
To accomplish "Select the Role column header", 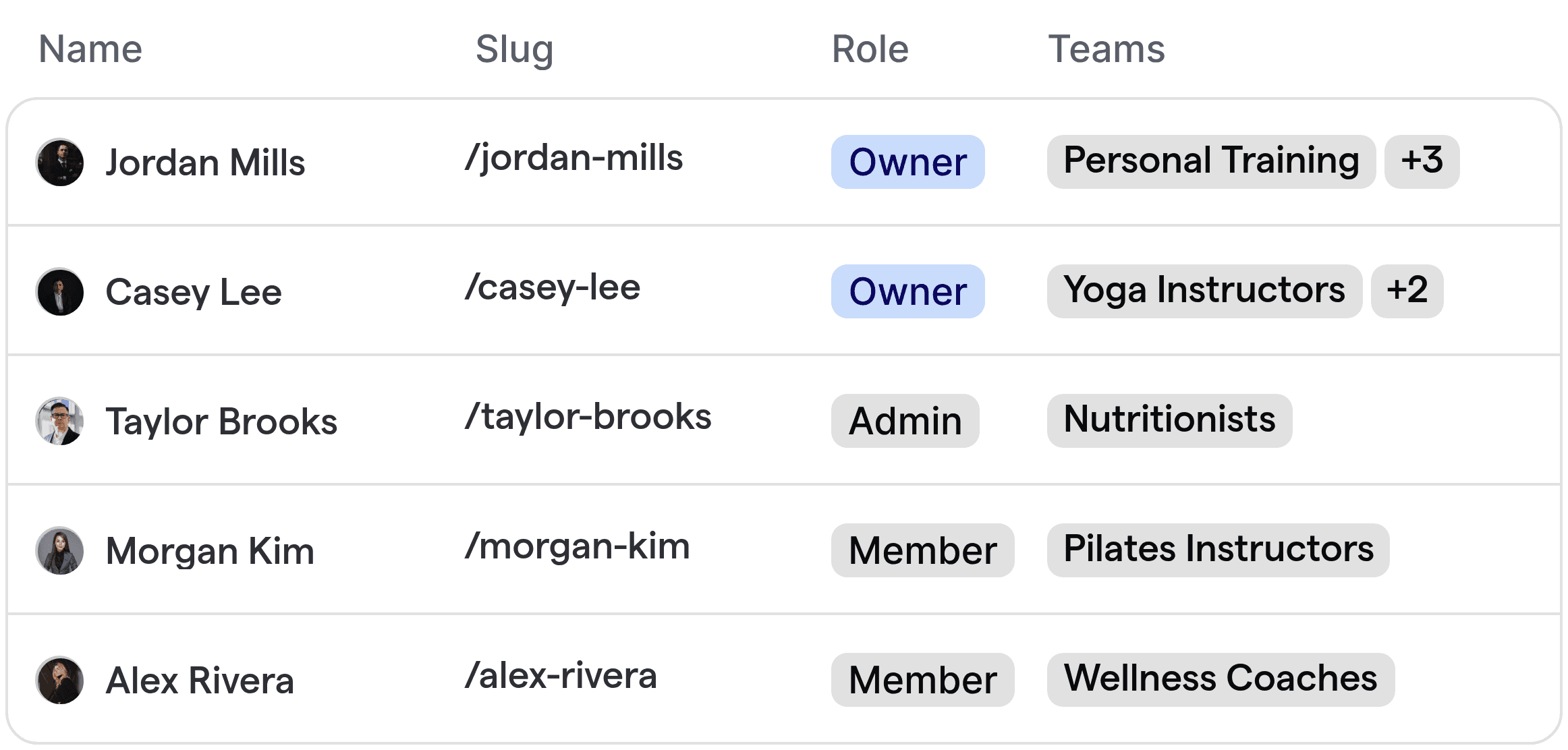I will pyautogui.click(x=869, y=49).
